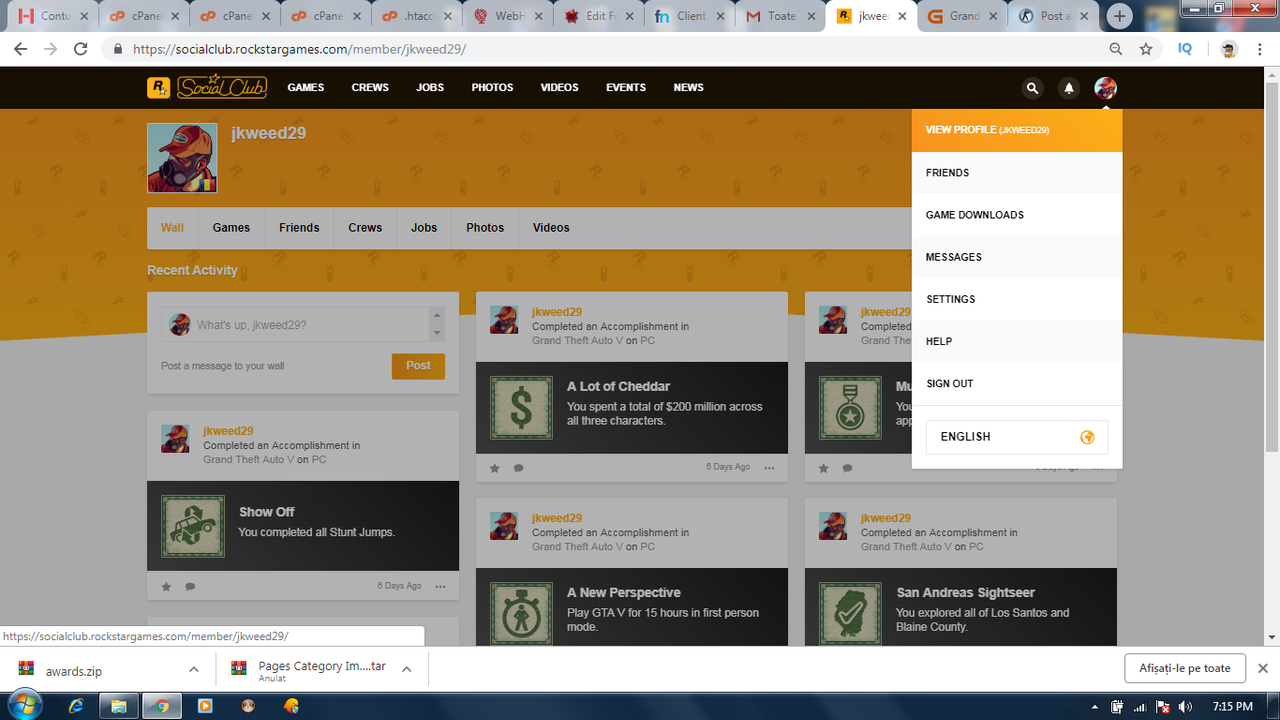Choose Friends in the account menu
This screenshot has width=1280, height=720.
[x=1017, y=173]
